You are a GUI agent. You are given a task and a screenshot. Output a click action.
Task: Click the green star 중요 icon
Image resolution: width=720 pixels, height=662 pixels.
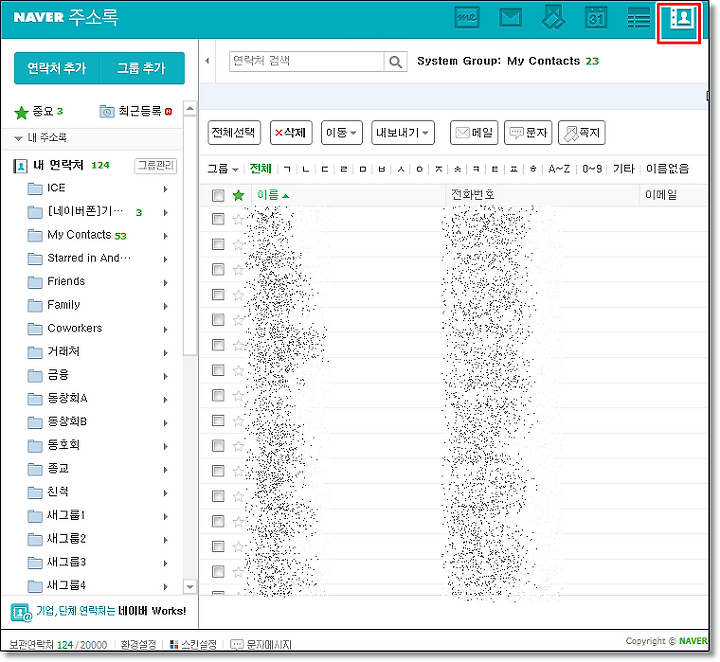[x=21, y=112]
